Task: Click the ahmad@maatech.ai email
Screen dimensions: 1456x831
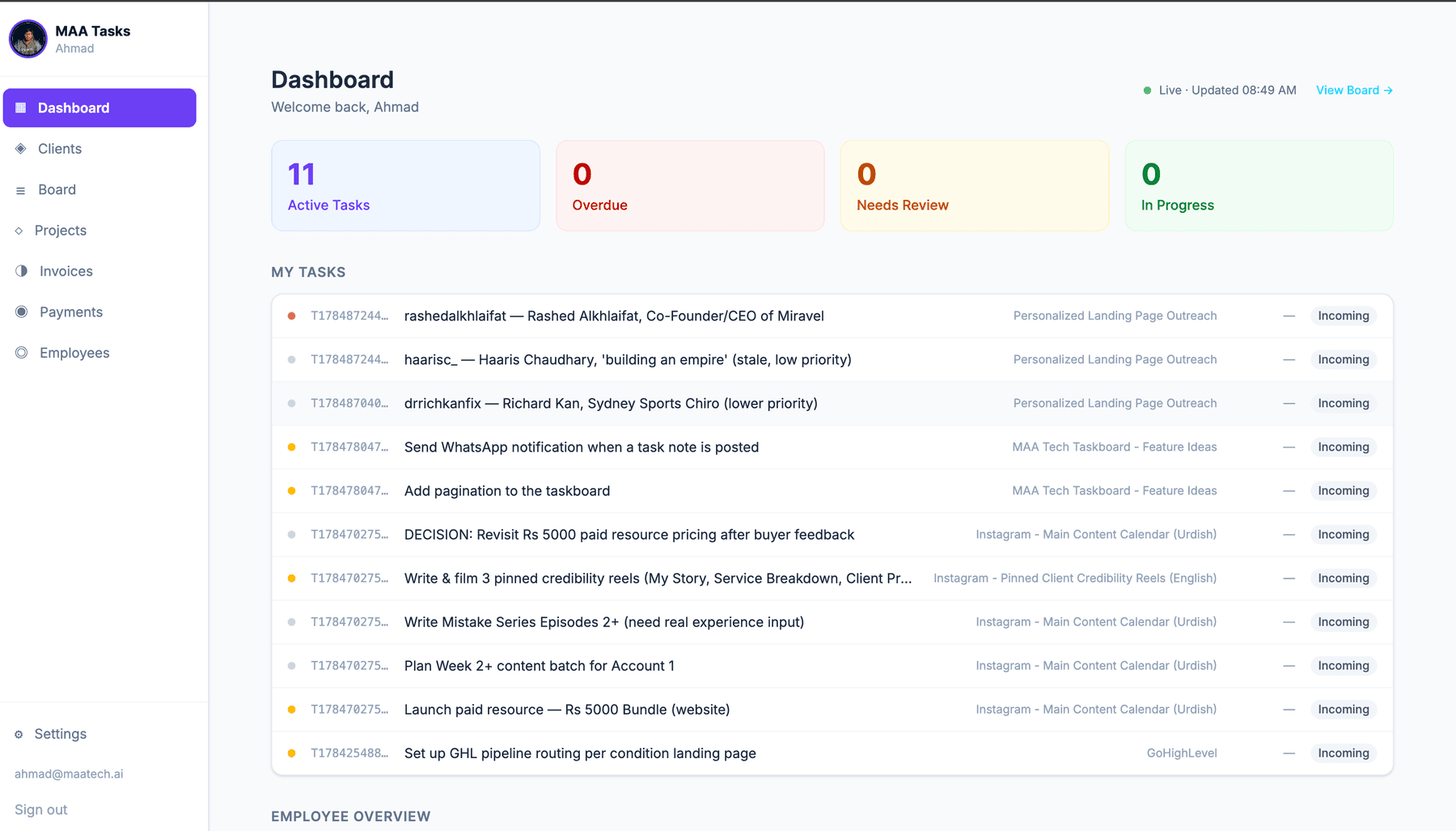Action: tap(69, 774)
